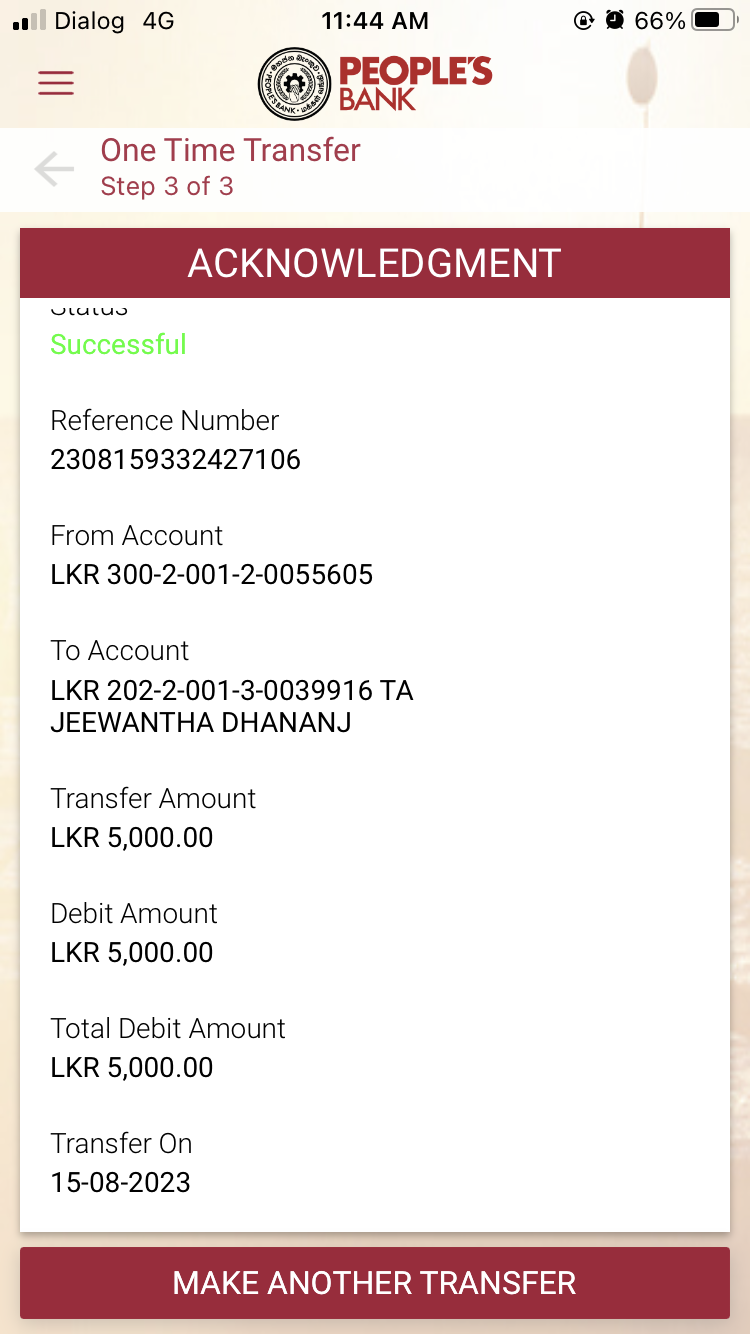Screen dimensions: 750x1334
Task: Tap the rotation lock status icon
Action: pyautogui.click(x=584, y=20)
